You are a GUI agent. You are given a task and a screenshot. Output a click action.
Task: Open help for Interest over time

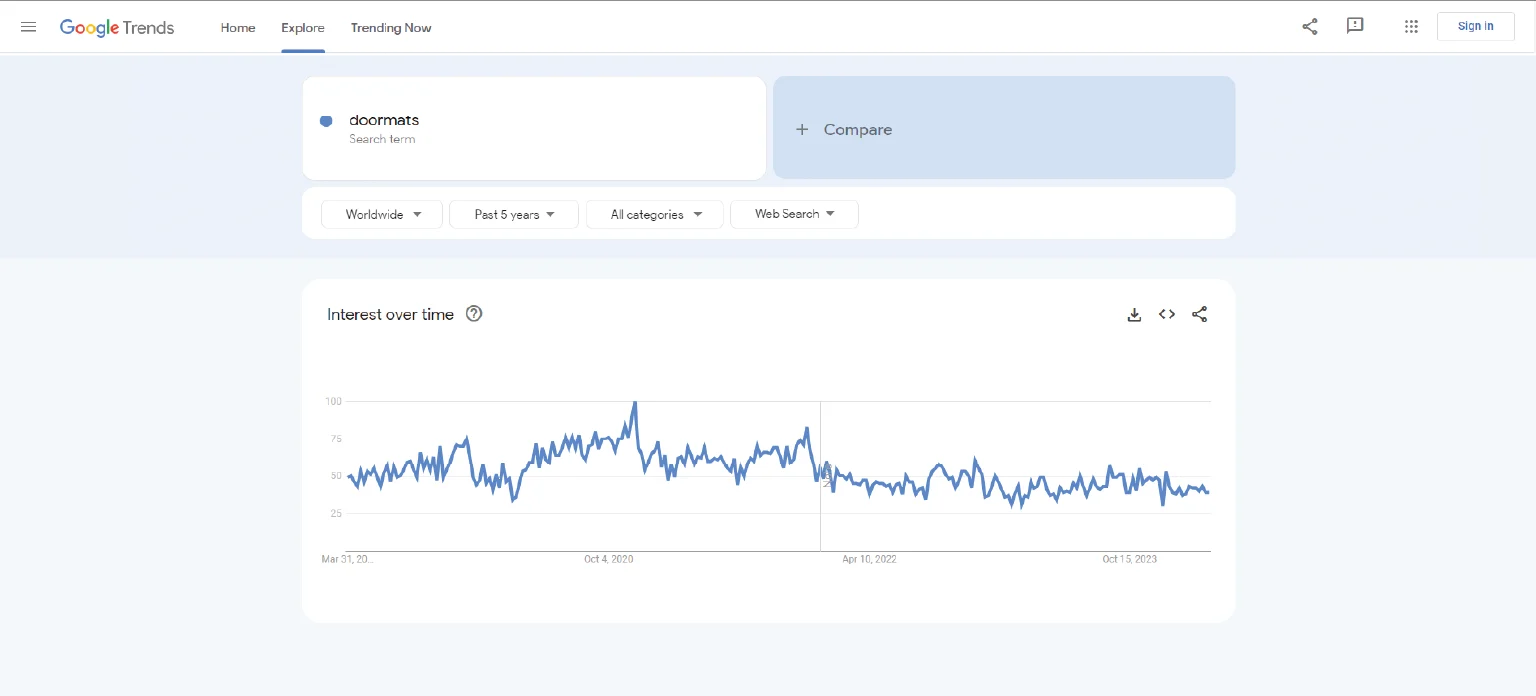[x=474, y=314]
